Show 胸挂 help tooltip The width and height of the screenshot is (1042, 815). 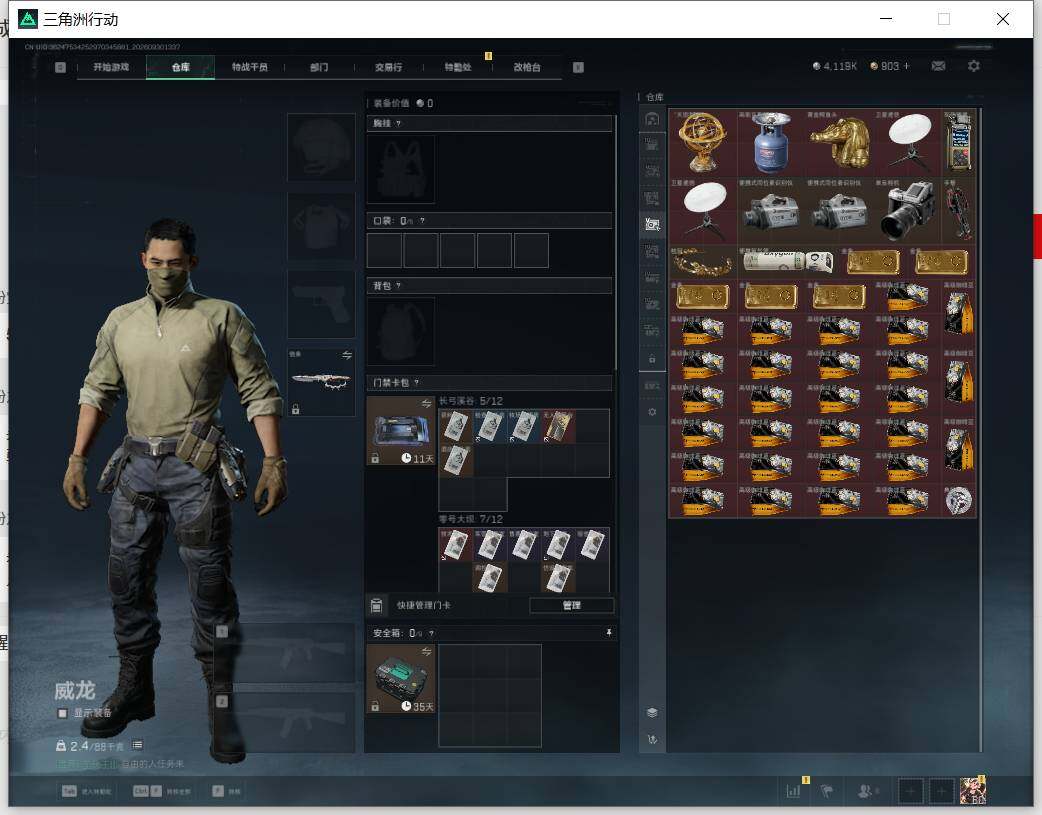(x=398, y=124)
